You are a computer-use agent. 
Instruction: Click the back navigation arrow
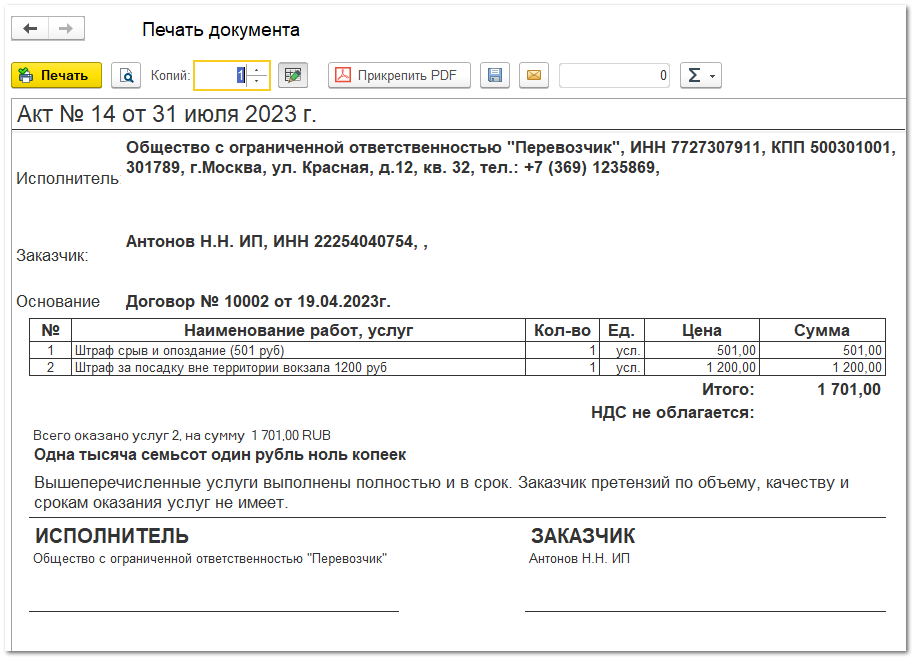[30, 29]
